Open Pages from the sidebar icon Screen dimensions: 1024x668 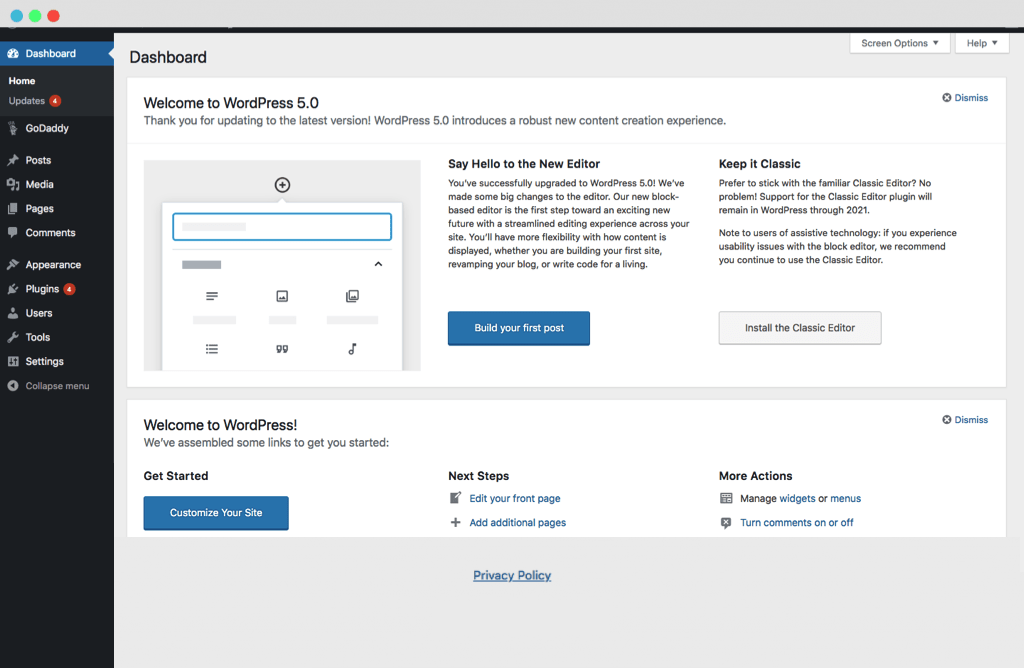14,208
